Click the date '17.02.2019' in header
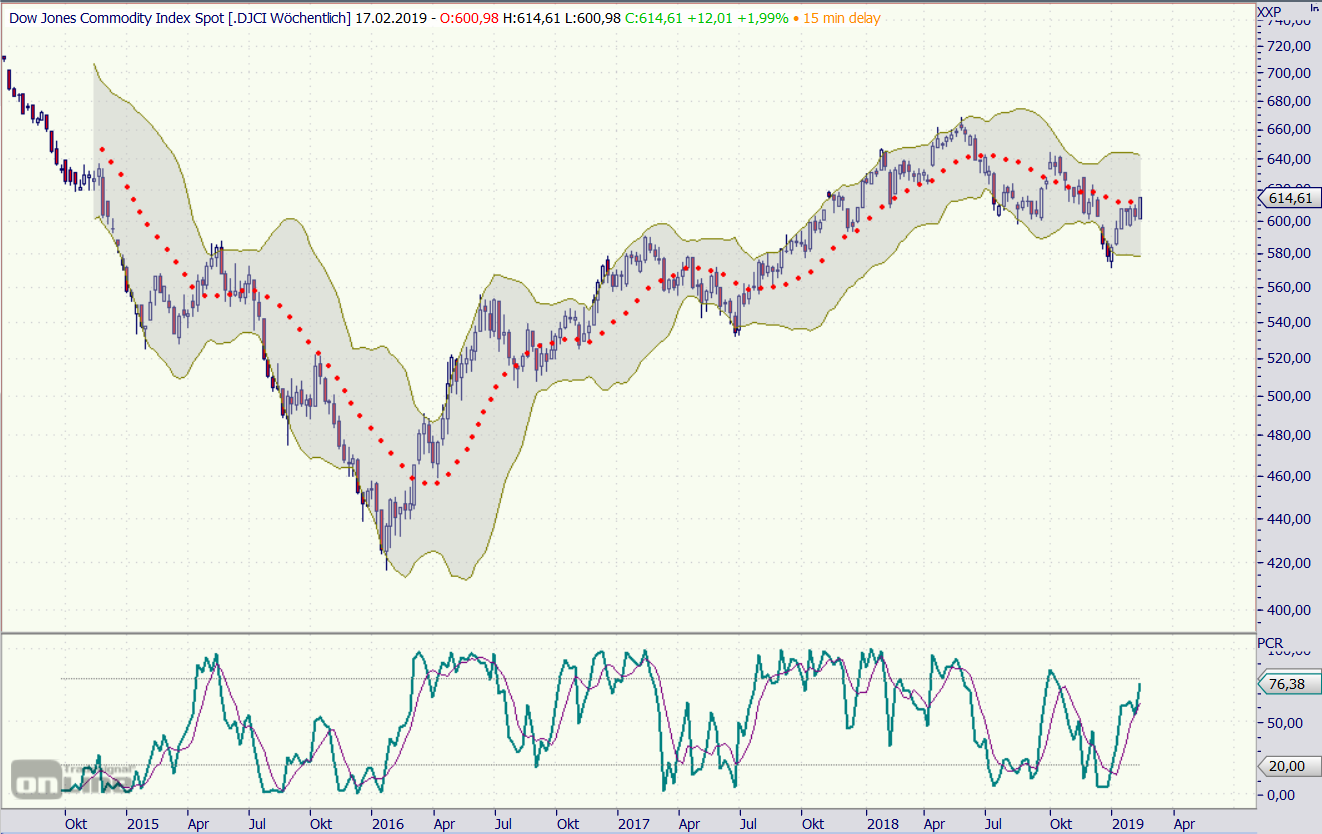 391,19
